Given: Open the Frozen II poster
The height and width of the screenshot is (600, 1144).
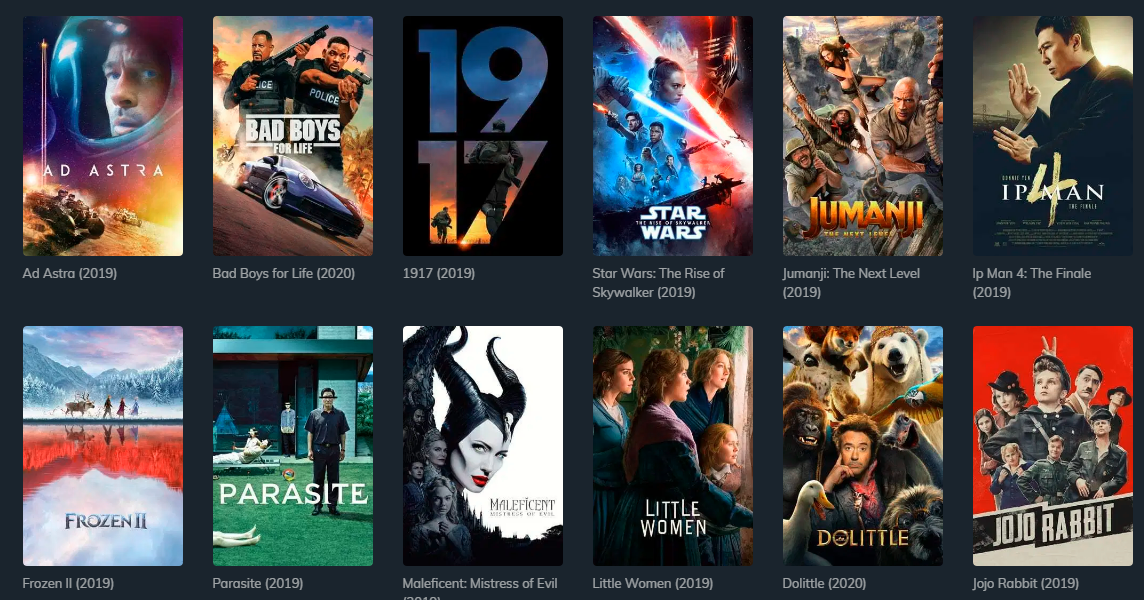Looking at the screenshot, I should tap(103, 446).
